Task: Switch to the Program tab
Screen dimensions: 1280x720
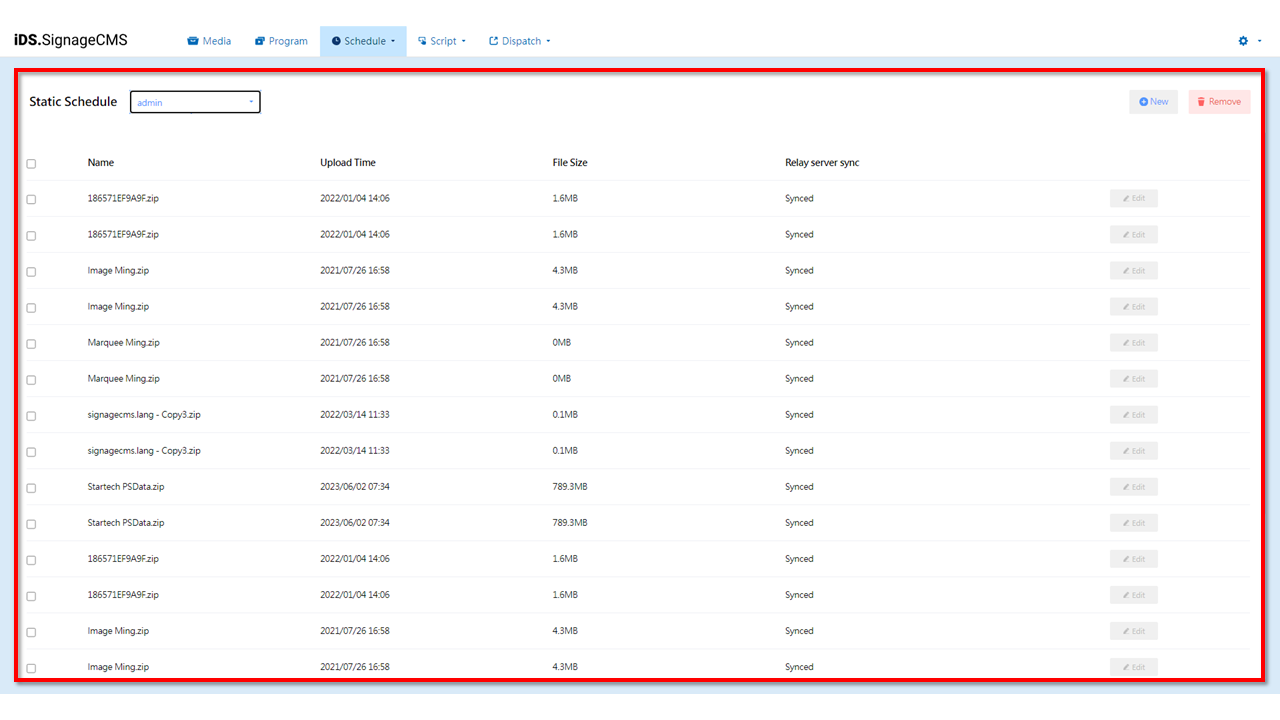Action: tap(288, 41)
